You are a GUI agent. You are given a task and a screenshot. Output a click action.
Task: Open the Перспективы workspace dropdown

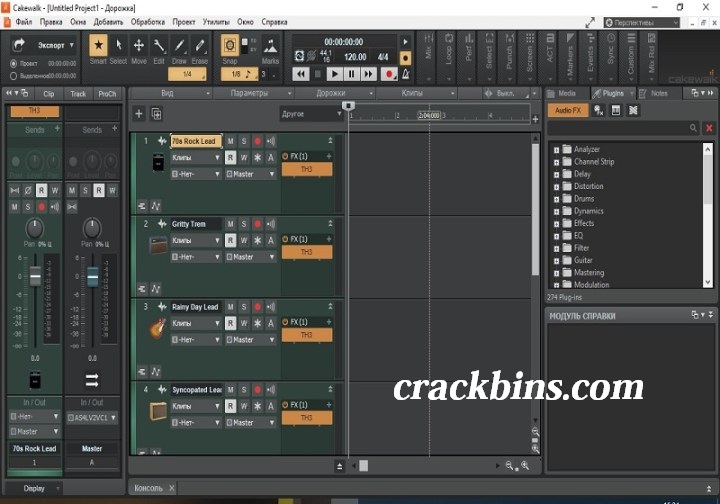pos(641,22)
